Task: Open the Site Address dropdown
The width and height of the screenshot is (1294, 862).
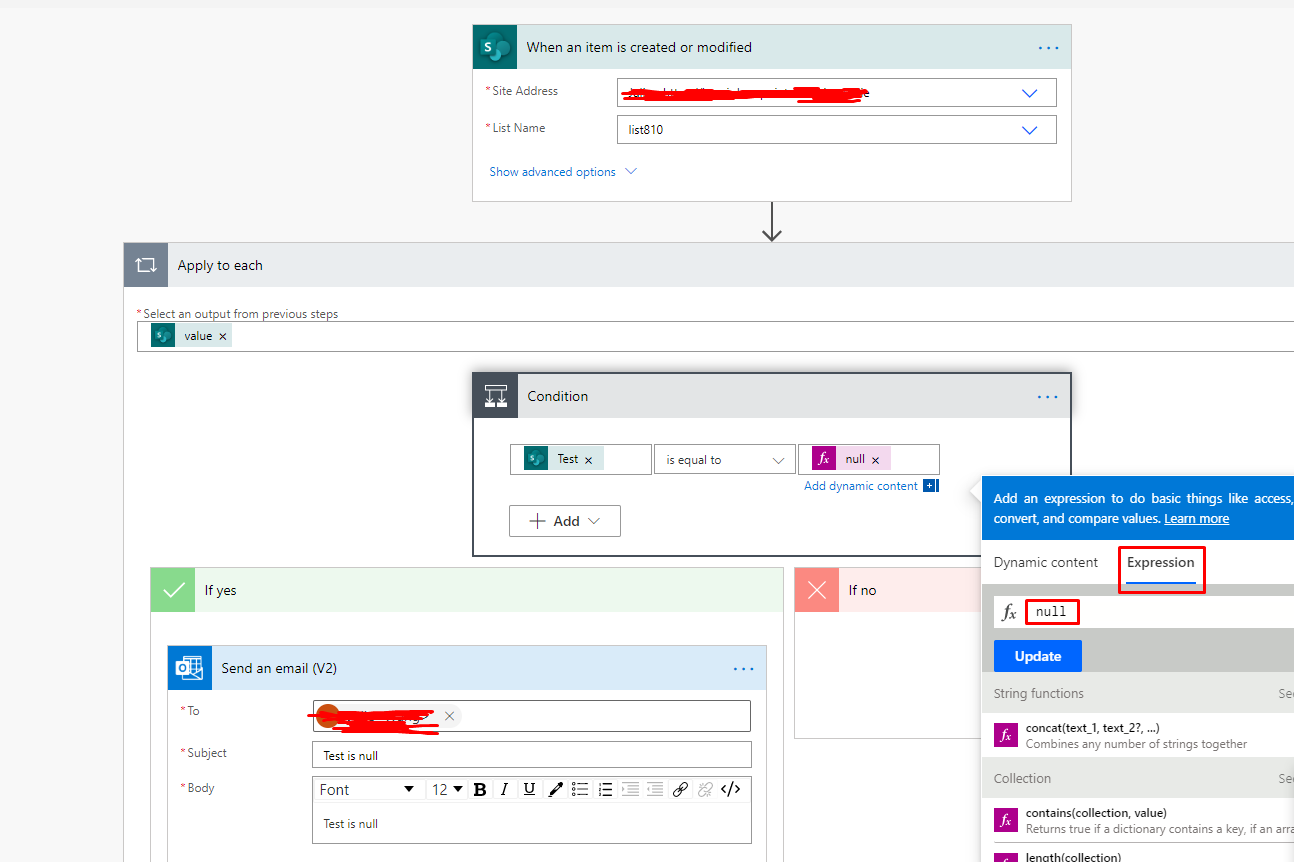Action: 1029,93
